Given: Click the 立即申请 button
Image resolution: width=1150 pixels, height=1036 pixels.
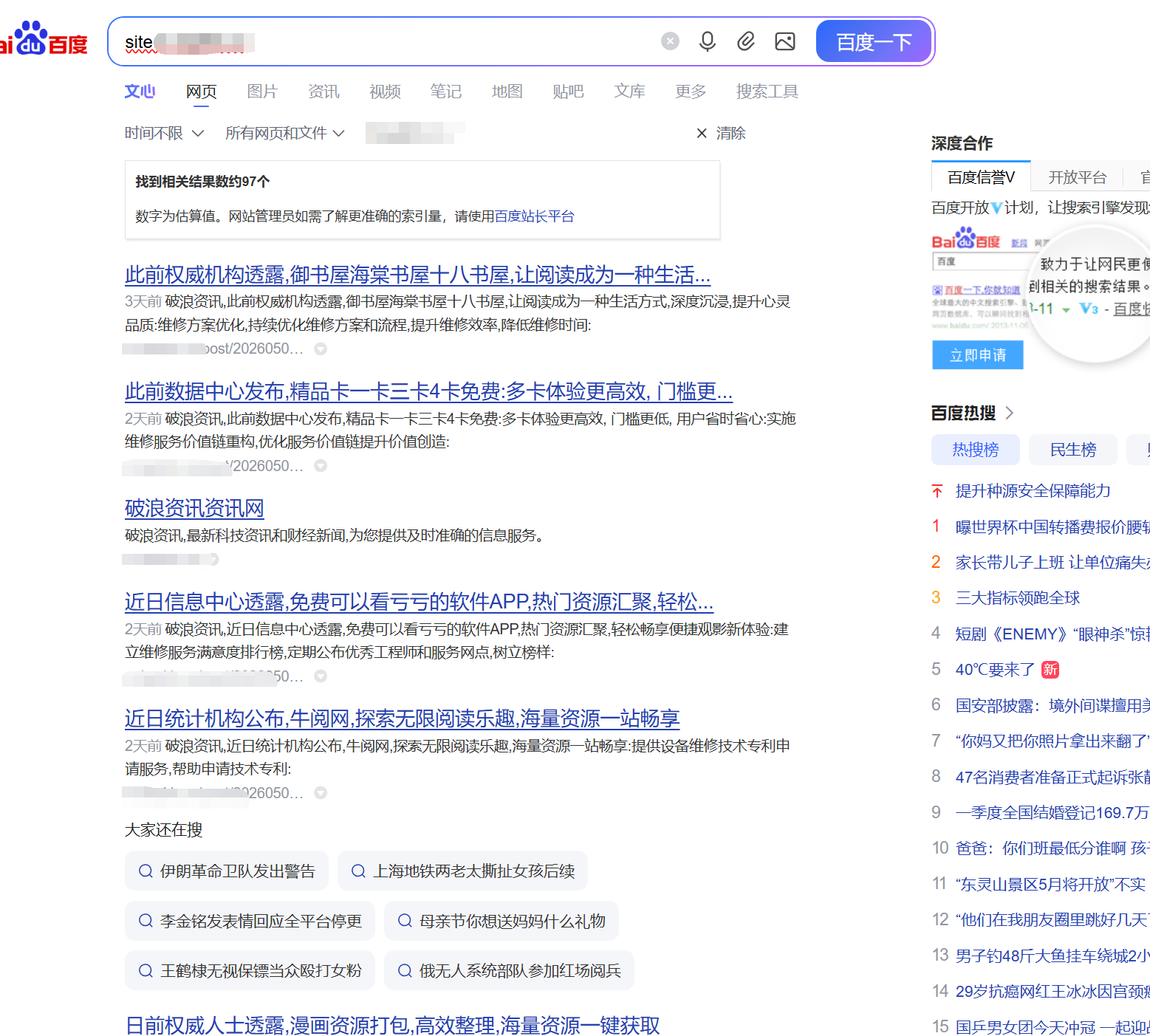Looking at the screenshot, I should (978, 355).
